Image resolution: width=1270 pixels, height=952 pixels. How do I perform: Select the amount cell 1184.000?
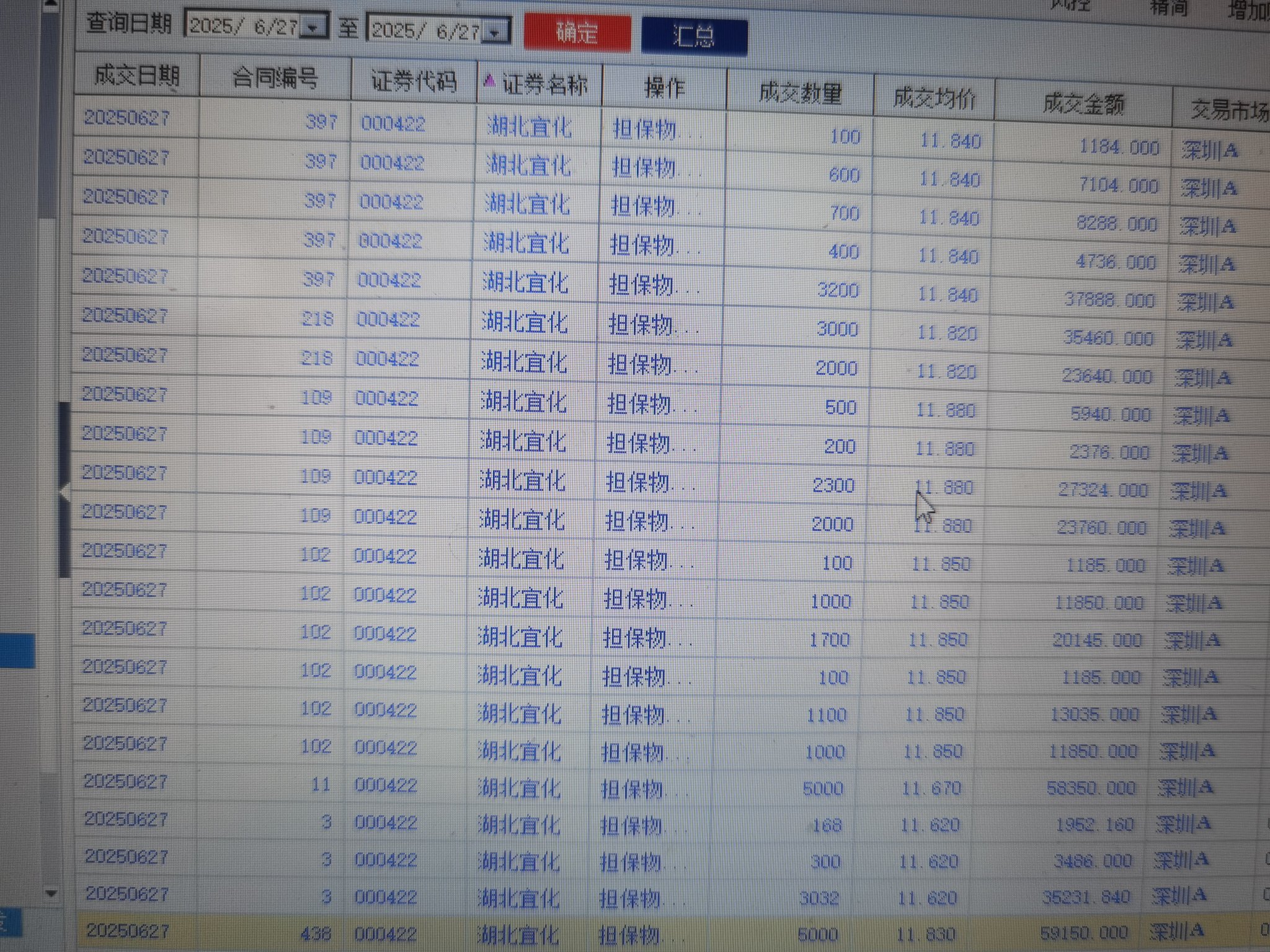1119,148
